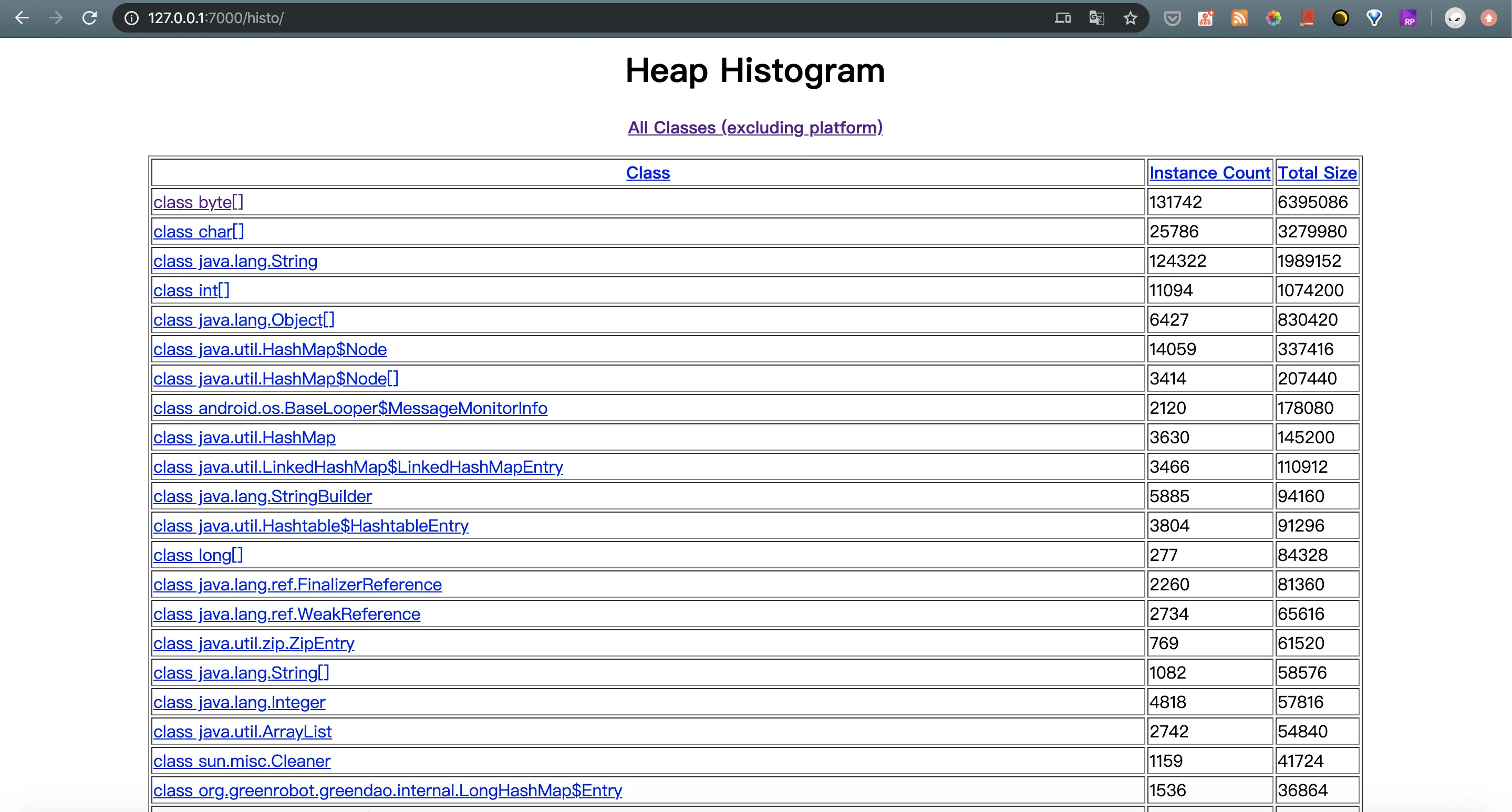Open the class byte[] entry

pos(198,202)
